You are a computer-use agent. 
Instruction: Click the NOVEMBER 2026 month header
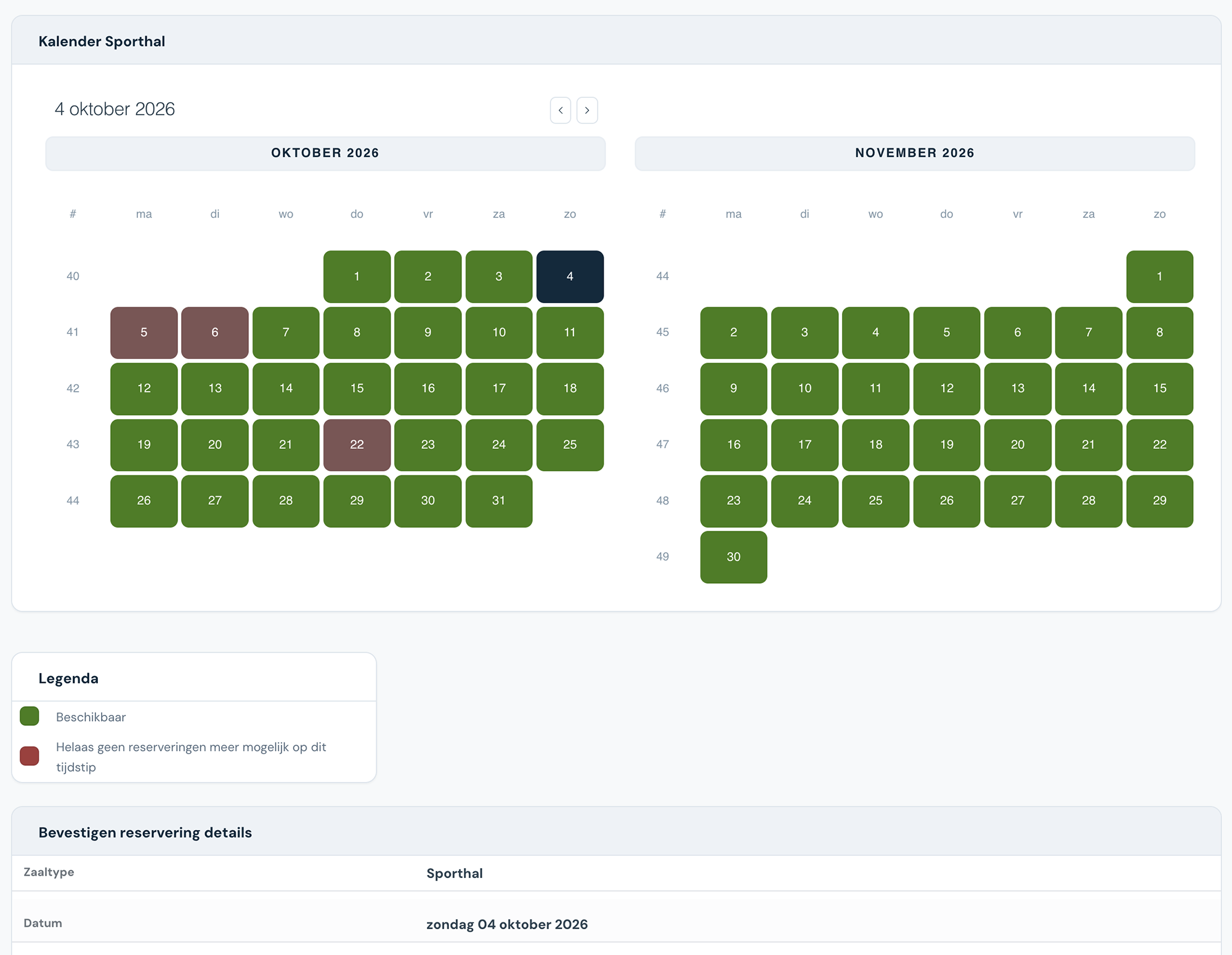coord(915,153)
